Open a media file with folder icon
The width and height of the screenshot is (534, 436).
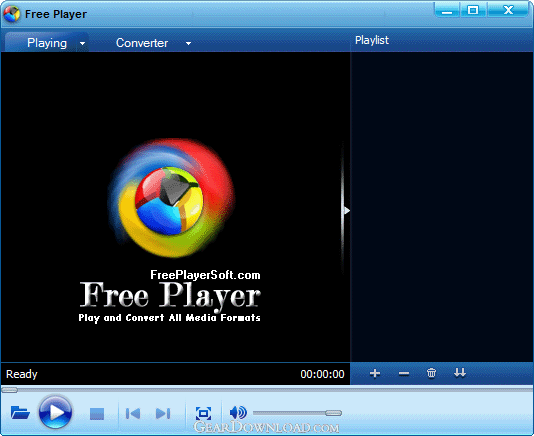20,412
